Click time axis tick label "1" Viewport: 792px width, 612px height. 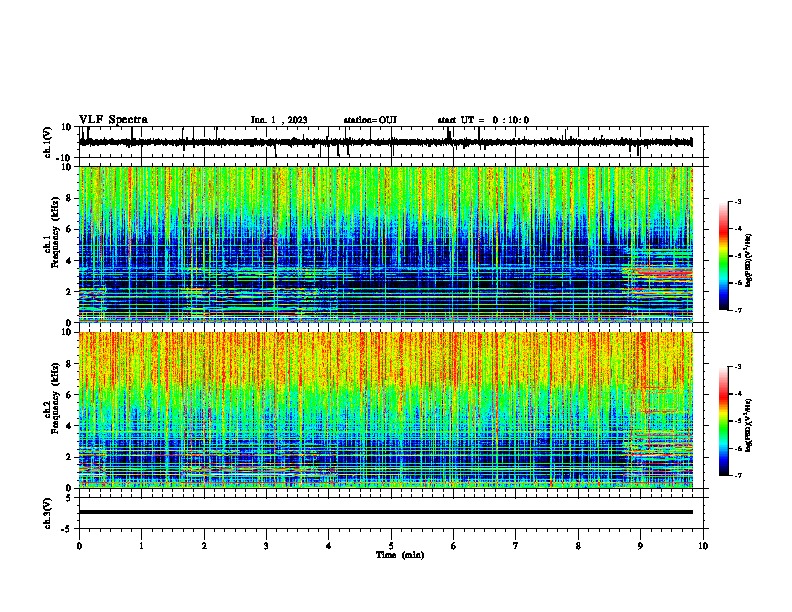pyautogui.click(x=142, y=546)
